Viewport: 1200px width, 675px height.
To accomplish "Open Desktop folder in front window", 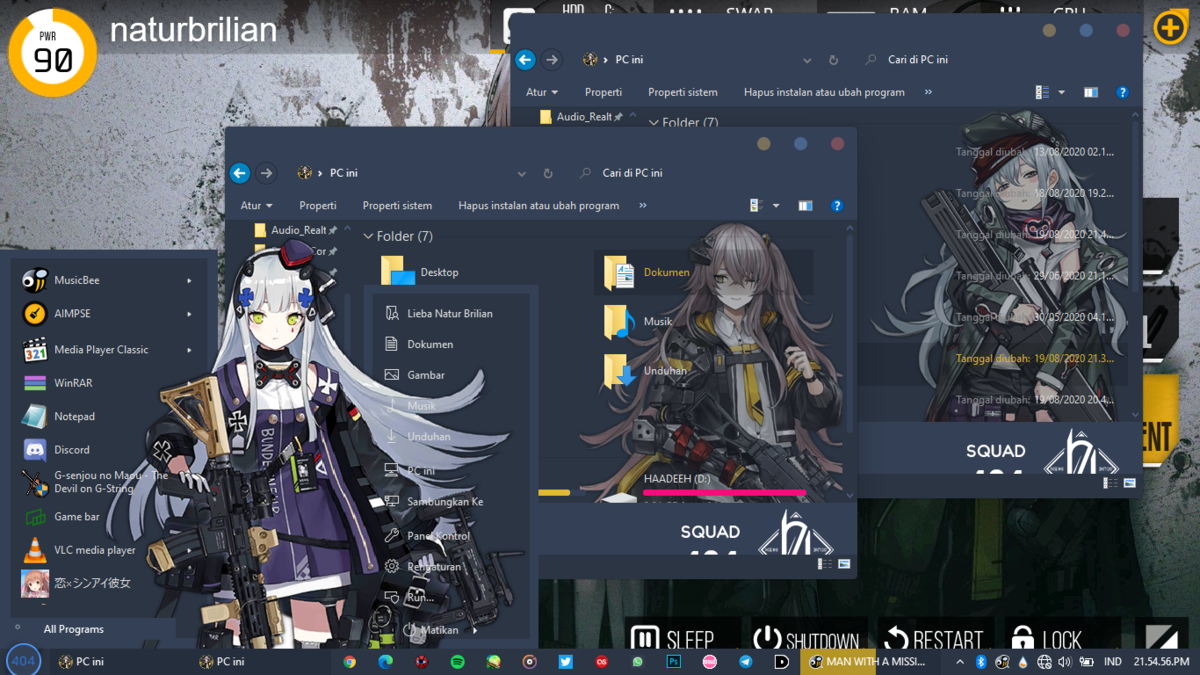I will tap(420, 272).
